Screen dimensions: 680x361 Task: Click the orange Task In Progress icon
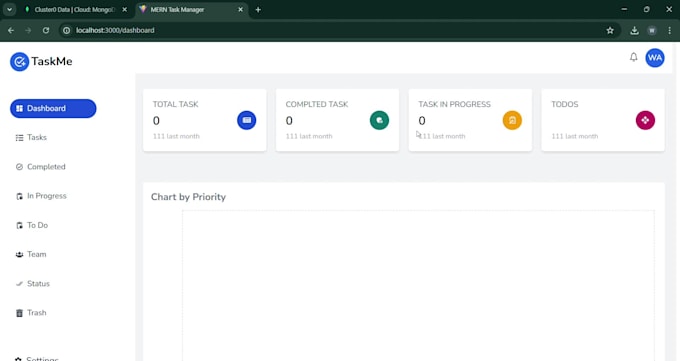click(x=512, y=120)
